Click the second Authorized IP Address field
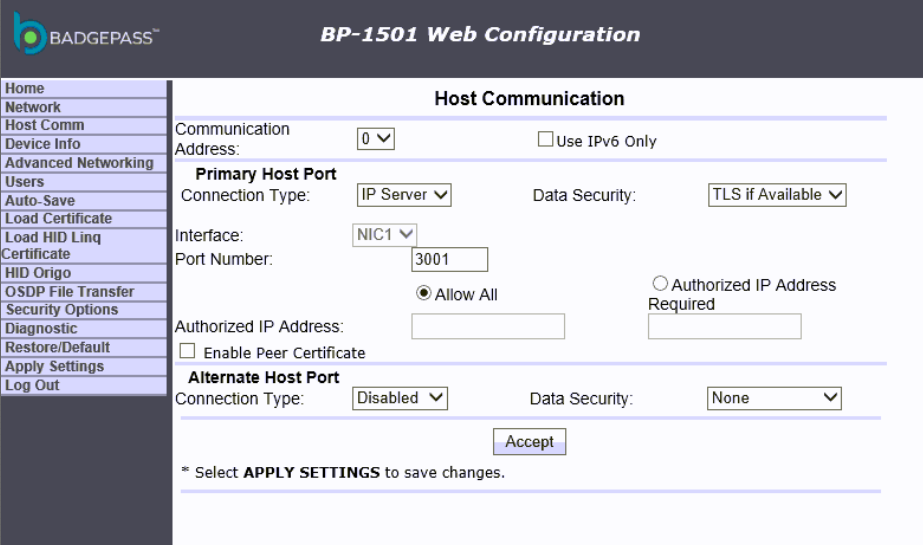 click(725, 326)
